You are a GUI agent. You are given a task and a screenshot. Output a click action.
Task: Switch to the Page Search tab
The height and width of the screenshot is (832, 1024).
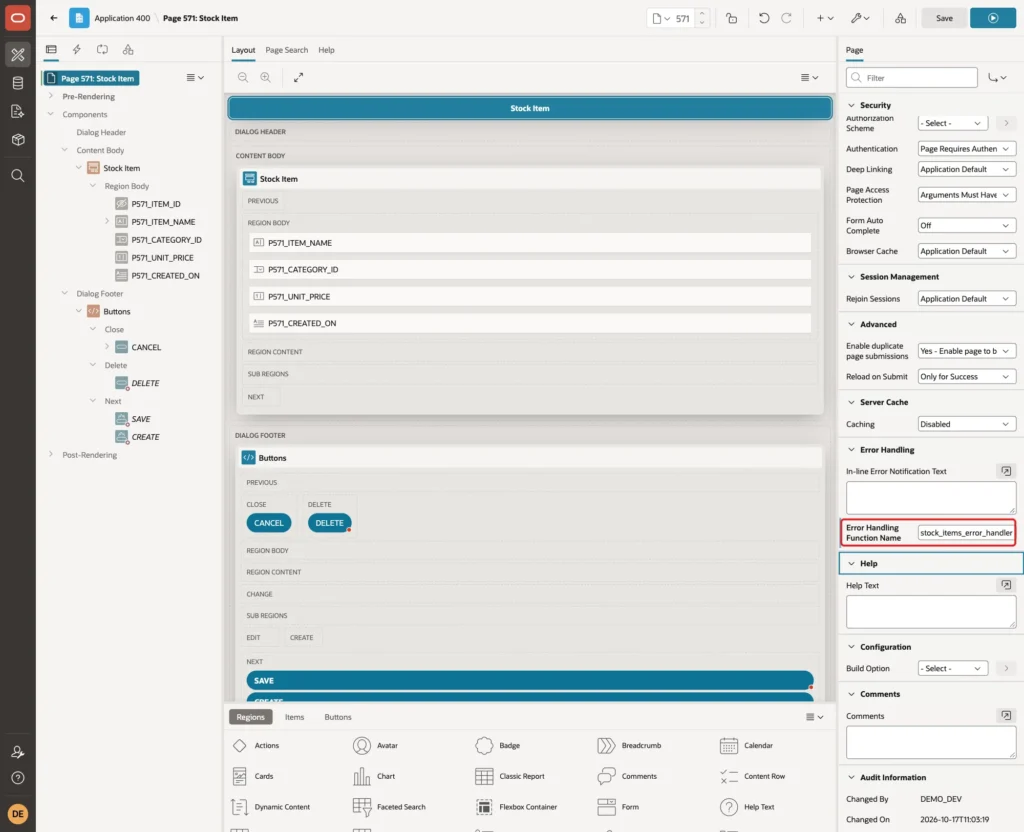coord(287,50)
